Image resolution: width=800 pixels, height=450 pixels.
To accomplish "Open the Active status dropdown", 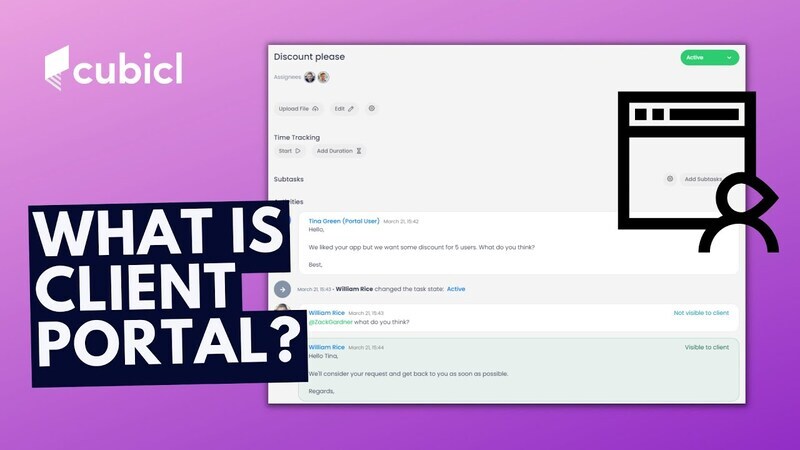I will (709, 58).
